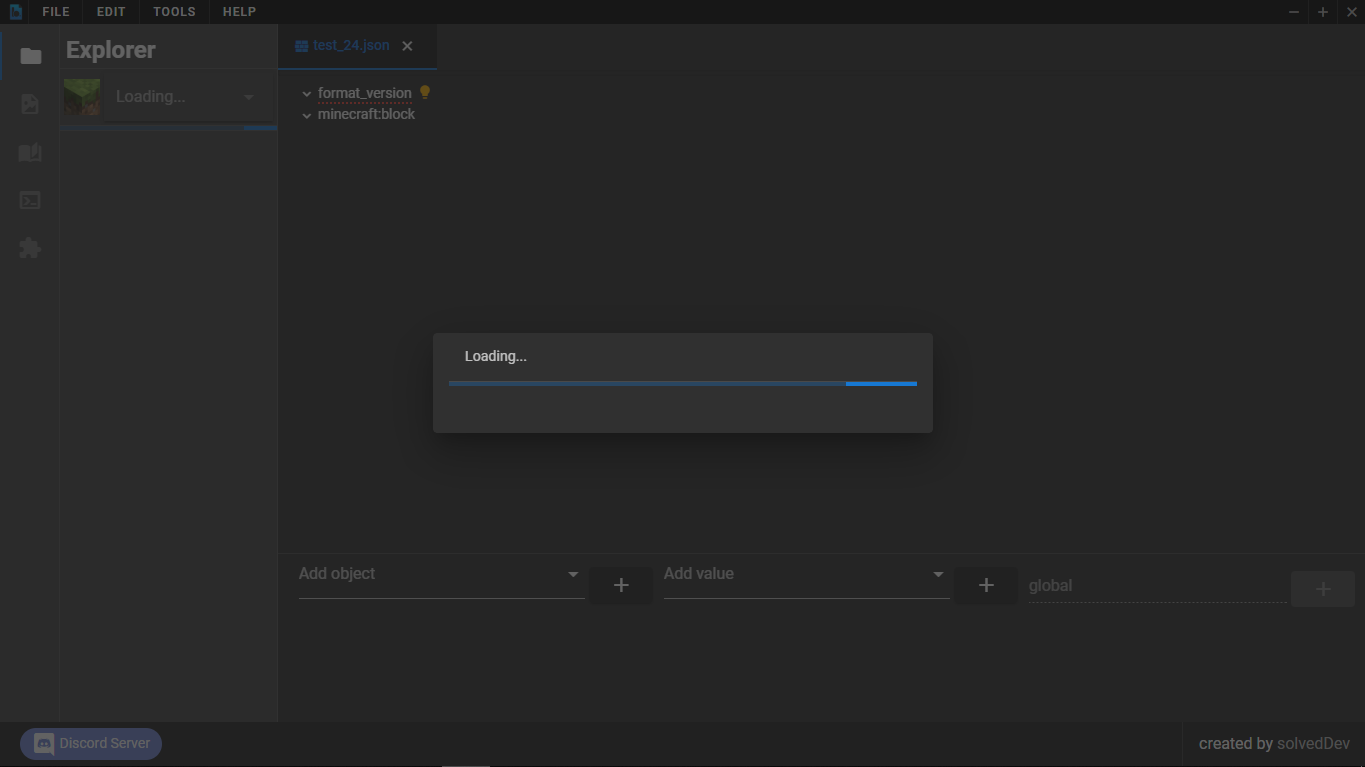Click the Loading dialog progress bar

(683, 383)
